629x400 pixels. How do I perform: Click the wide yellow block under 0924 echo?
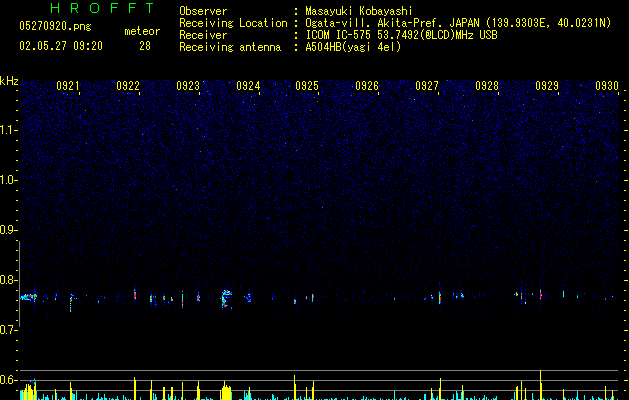[227, 392]
